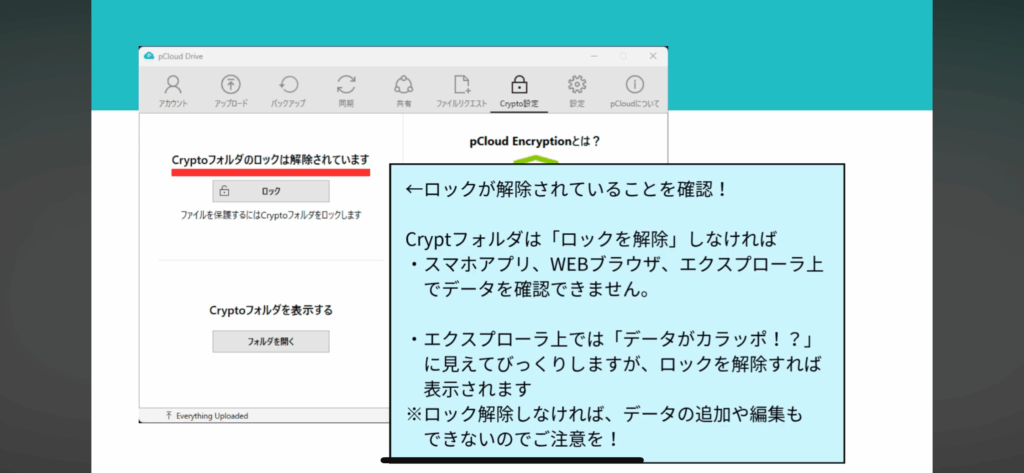Click the pCloud Encryptionとは？ heading
The height and width of the screenshot is (473, 1024).
coord(535,140)
